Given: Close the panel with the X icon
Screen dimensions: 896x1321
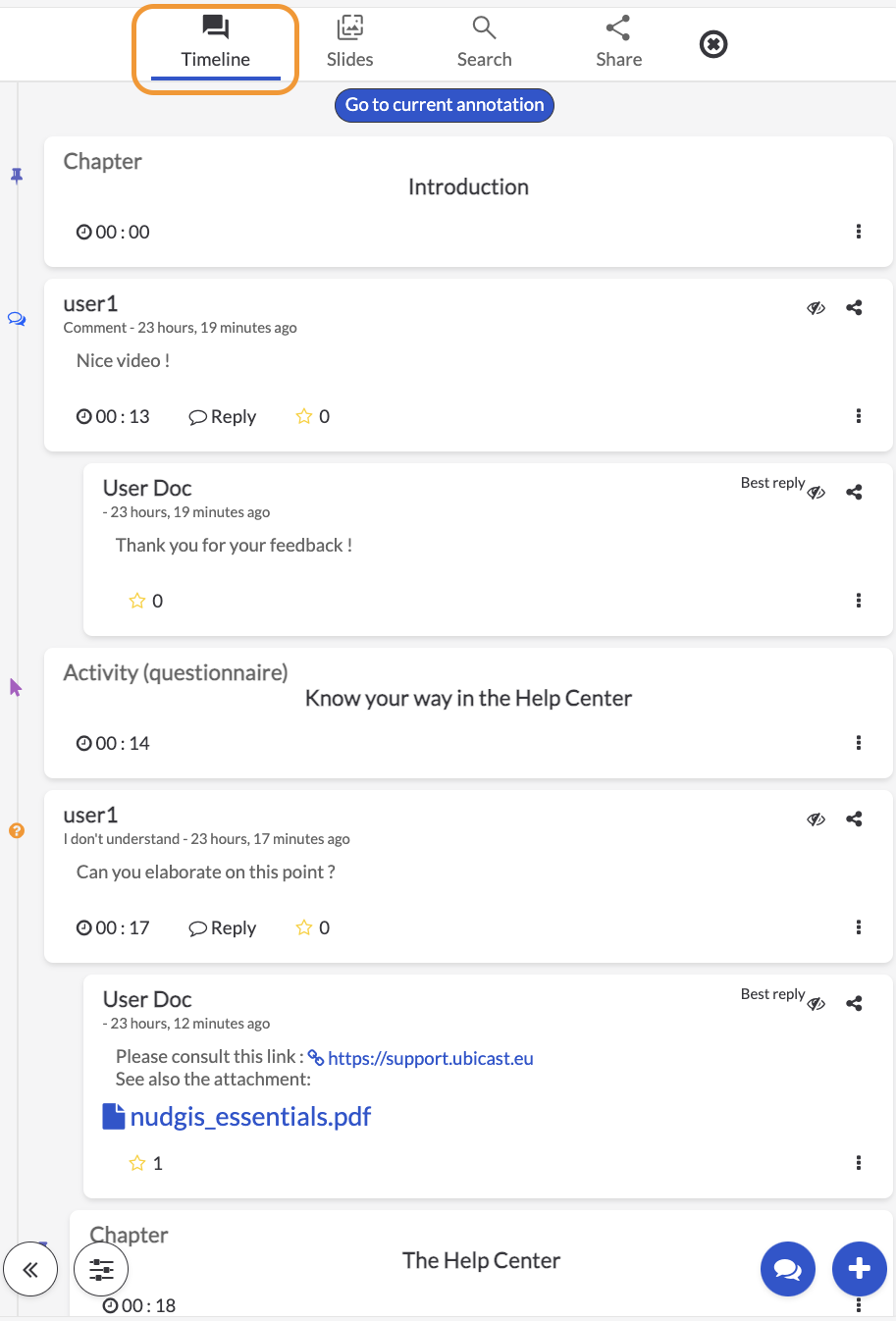Looking at the screenshot, I should pyautogui.click(x=713, y=44).
